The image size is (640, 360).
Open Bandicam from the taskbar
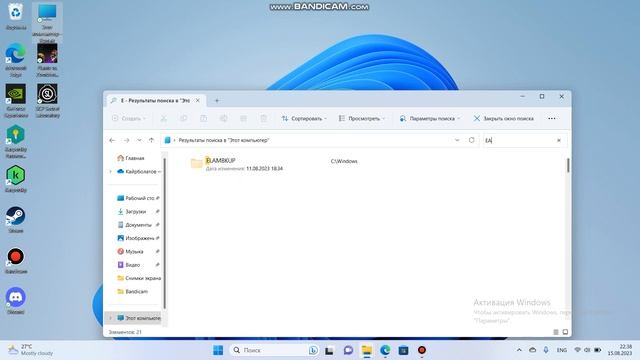(422, 350)
